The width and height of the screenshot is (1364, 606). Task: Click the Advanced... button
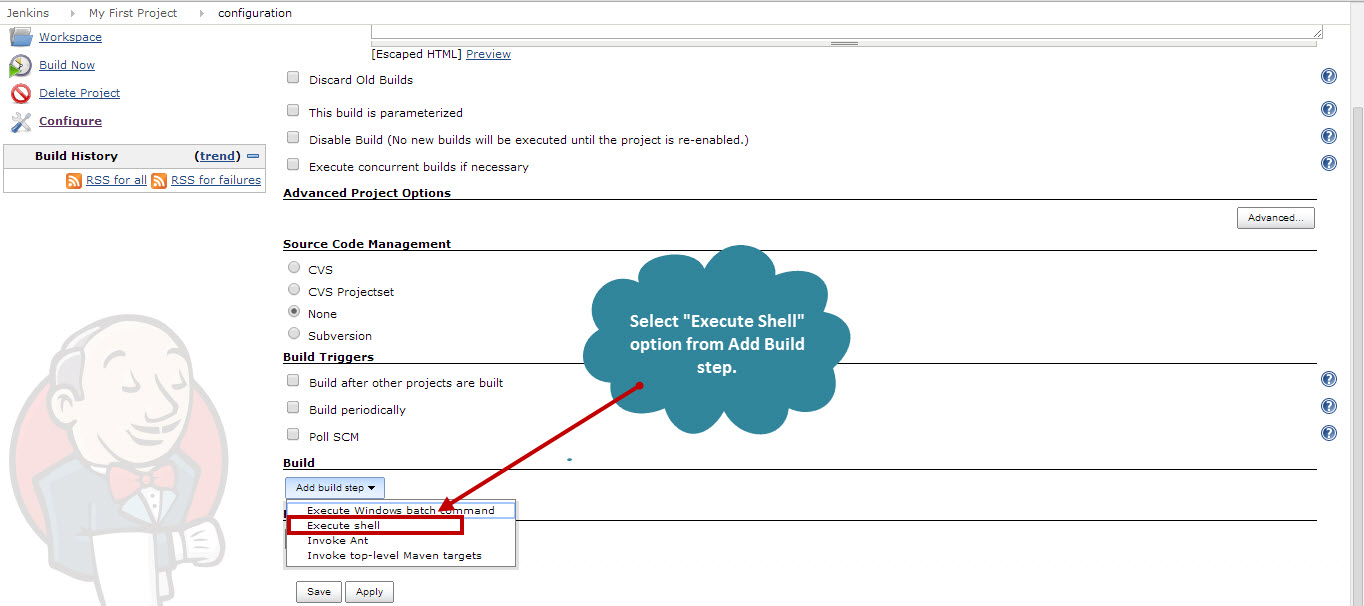[x=1275, y=218]
